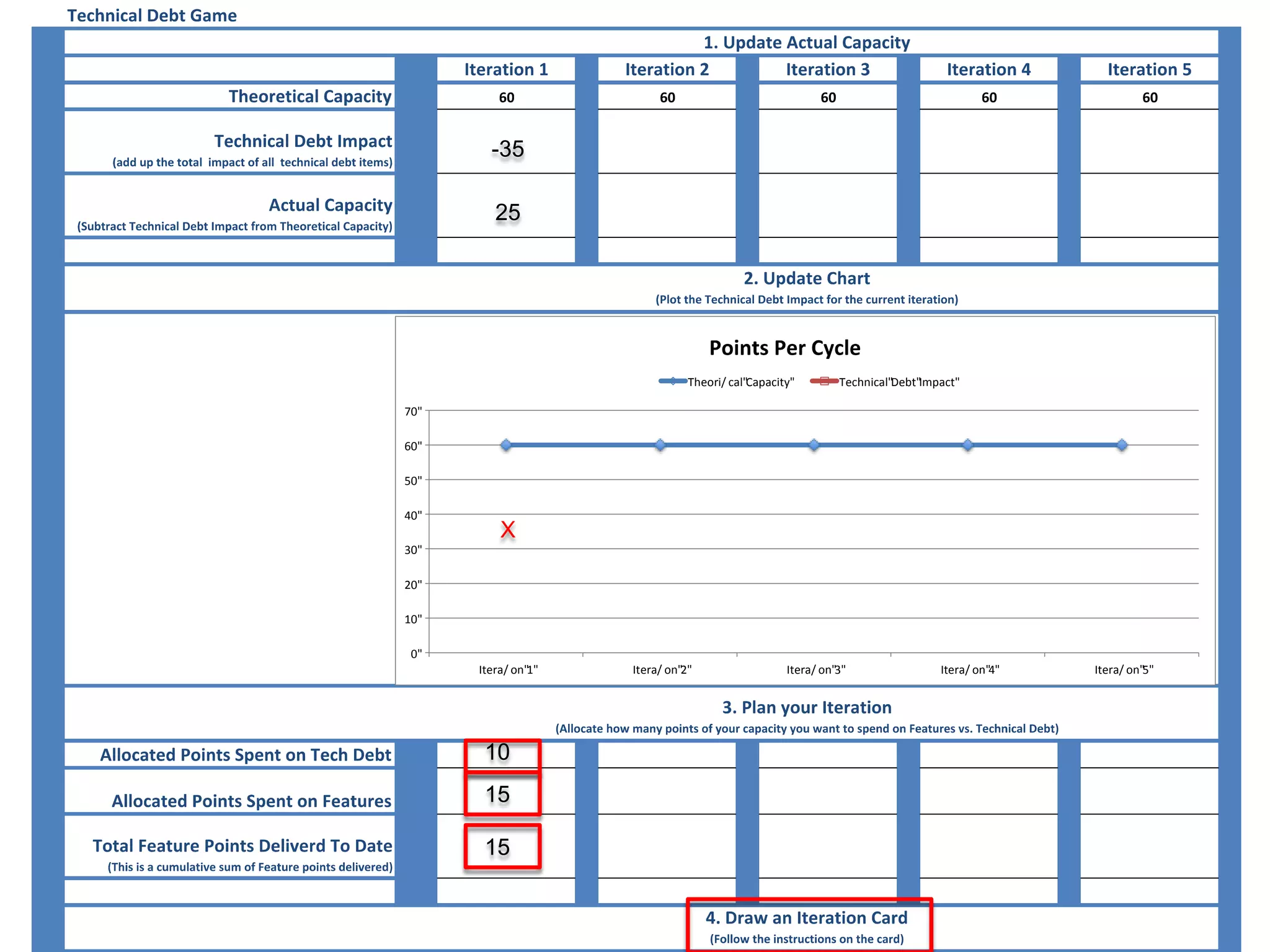The height and width of the screenshot is (952, 1270).
Task: Click the red X marker on chart
Action: [x=508, y=529]
